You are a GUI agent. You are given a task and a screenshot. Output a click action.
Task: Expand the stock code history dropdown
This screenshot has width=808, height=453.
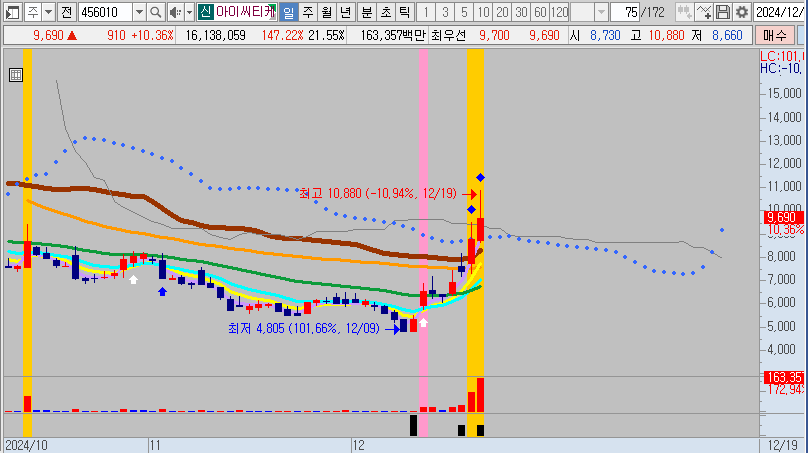pos(139,12)
